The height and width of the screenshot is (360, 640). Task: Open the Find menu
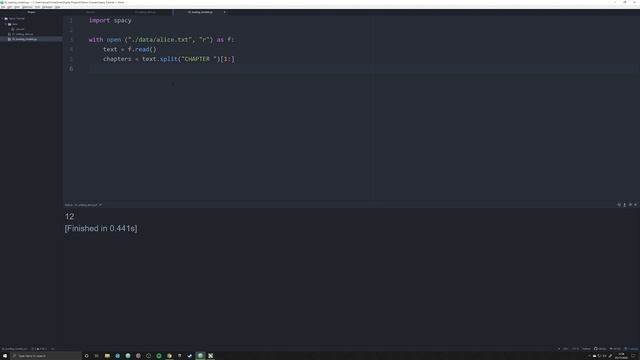[x=37, y=7]
